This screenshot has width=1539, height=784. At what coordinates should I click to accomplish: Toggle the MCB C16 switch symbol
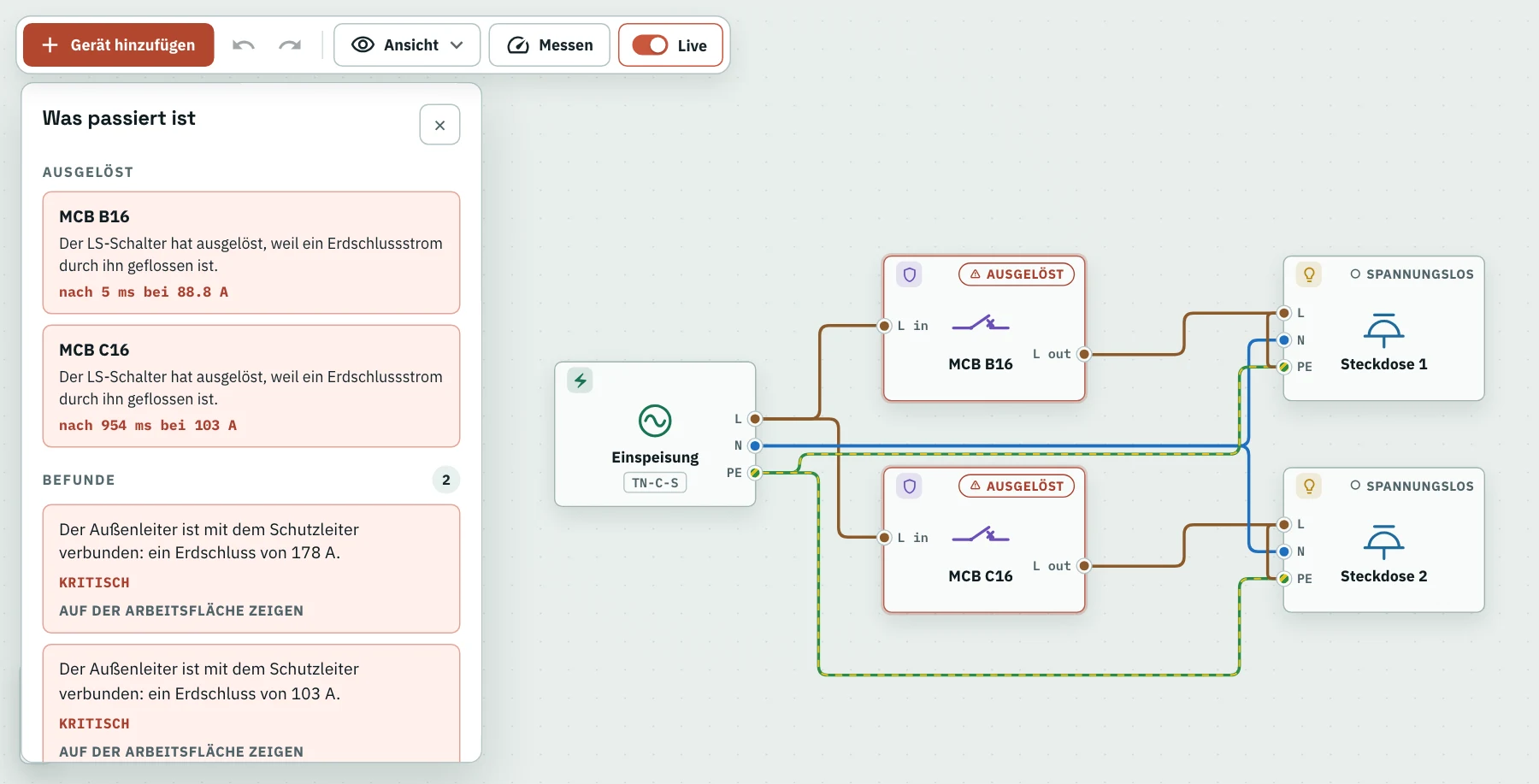pyautogui.click(x=981, y=535)
